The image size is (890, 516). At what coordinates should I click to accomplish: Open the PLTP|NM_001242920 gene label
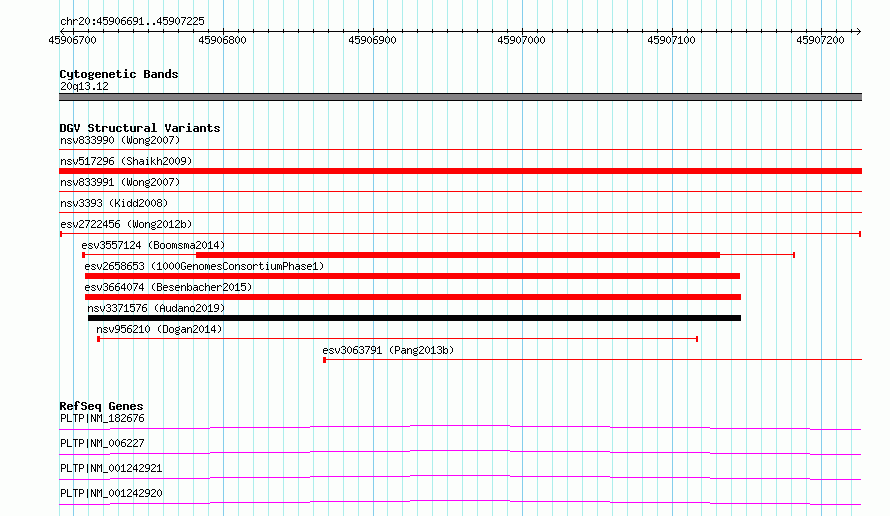(x=111, y=493)
